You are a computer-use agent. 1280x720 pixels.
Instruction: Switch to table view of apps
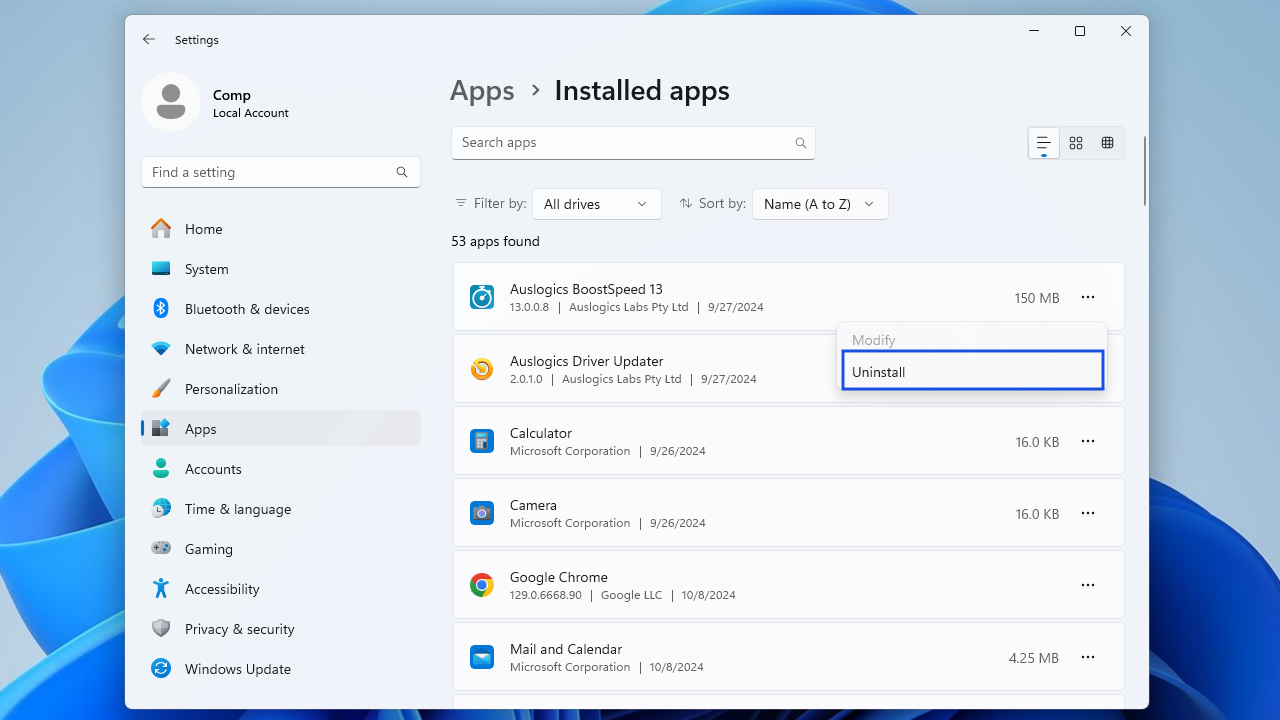1107,143
